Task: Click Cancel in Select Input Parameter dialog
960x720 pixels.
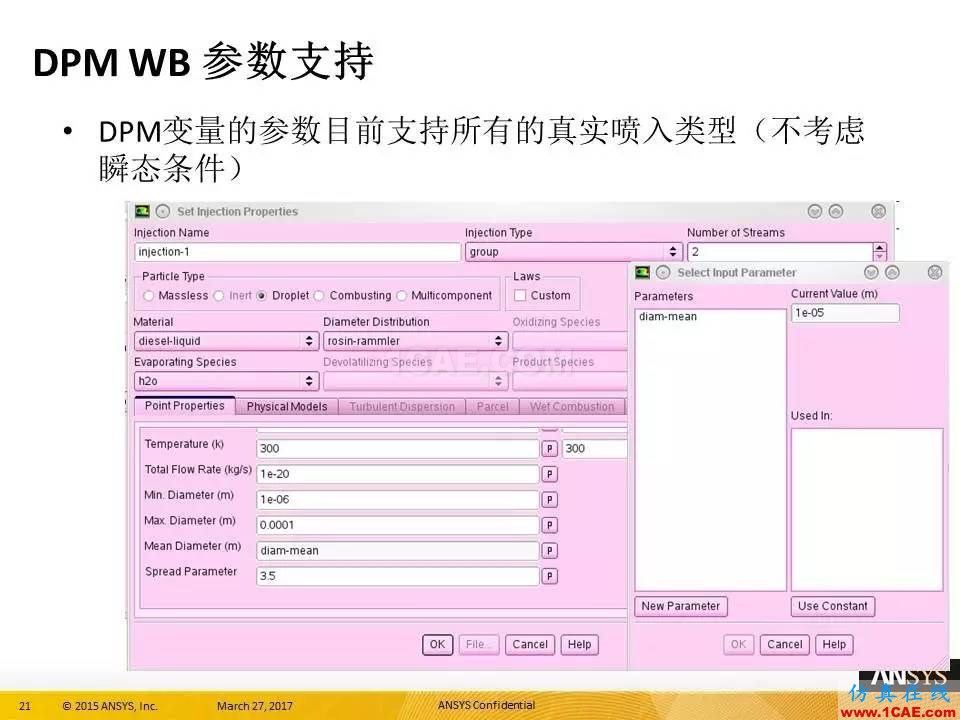Action: tap(785, 645)
